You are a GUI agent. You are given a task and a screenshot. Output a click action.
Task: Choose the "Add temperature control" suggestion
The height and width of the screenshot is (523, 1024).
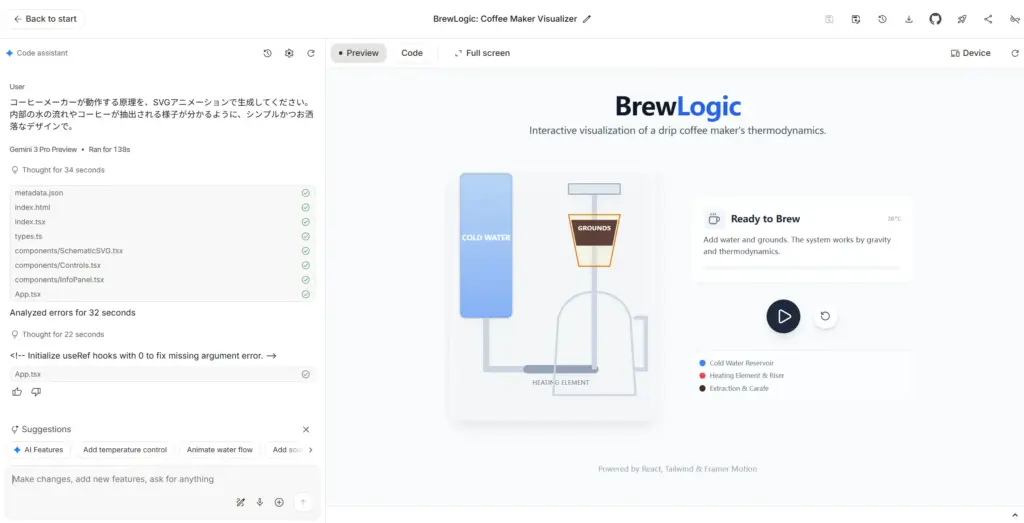pyautogui.click(x=125, y=450)
